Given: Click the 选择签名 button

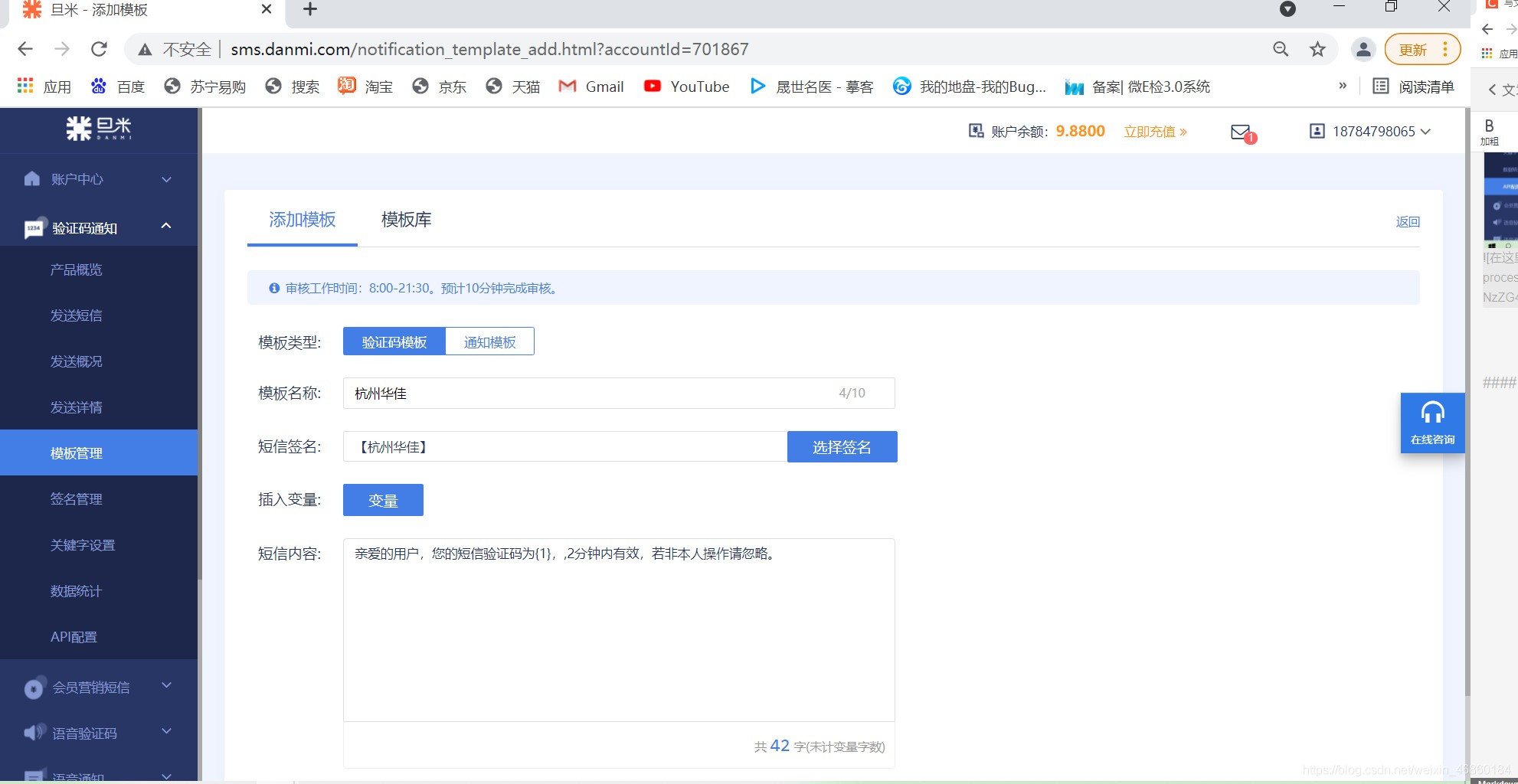Looking at the screenshot, I should coord(841,446).
